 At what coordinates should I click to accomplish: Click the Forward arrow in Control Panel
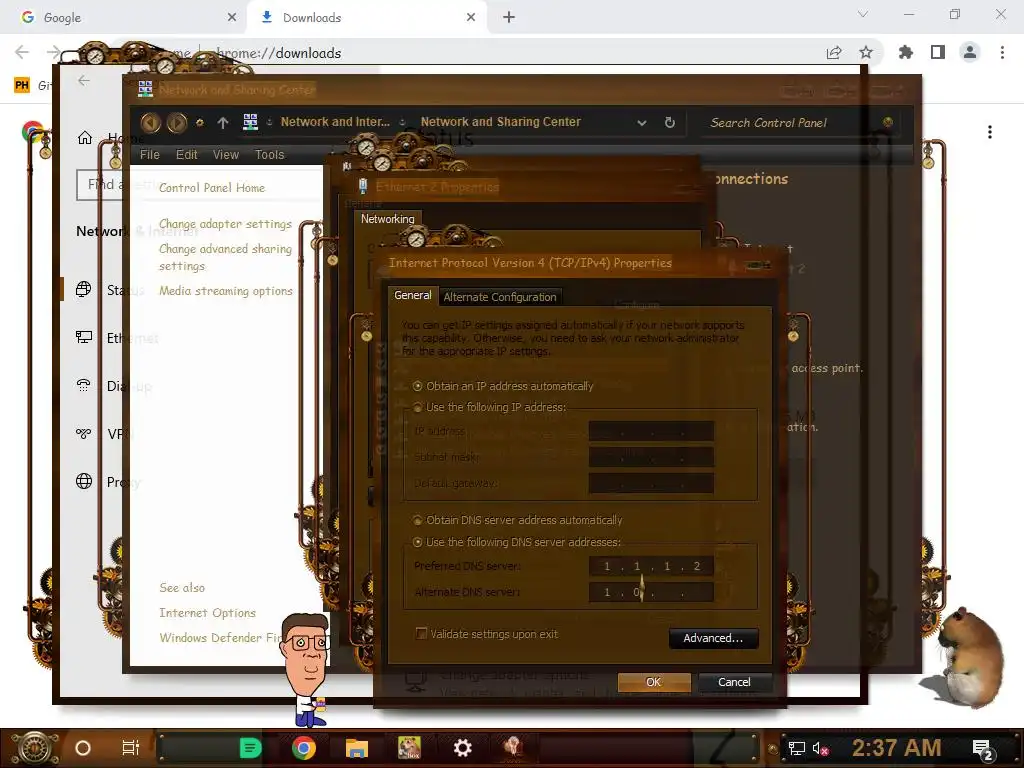(x=177, y=122)
